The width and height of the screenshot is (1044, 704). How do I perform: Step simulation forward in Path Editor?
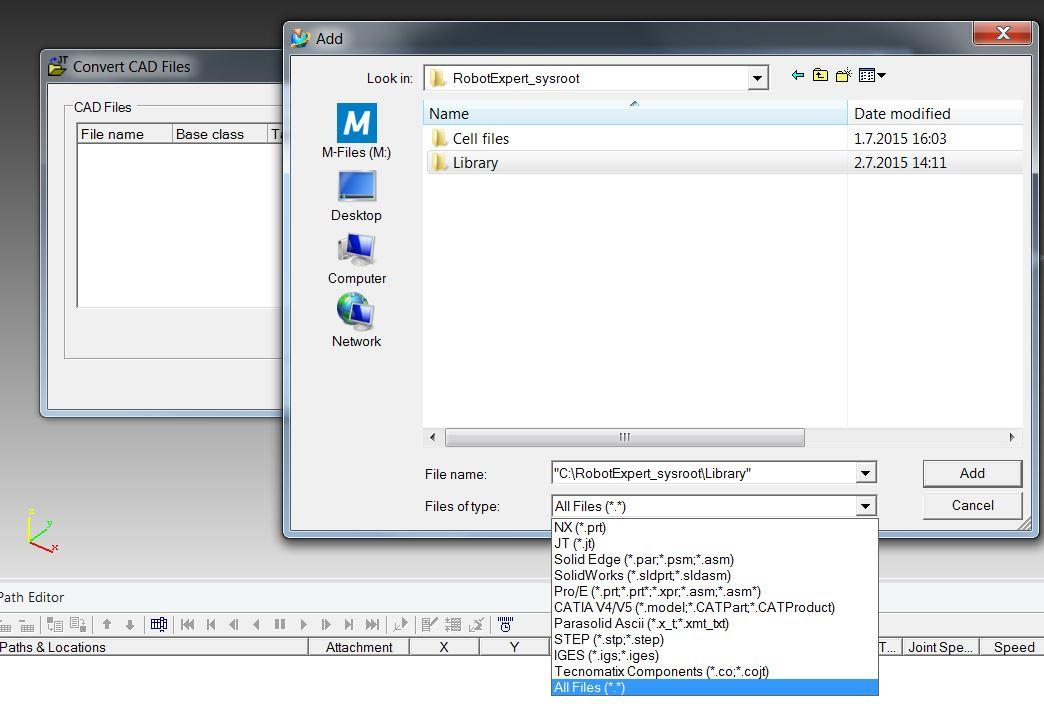(326, 624)
